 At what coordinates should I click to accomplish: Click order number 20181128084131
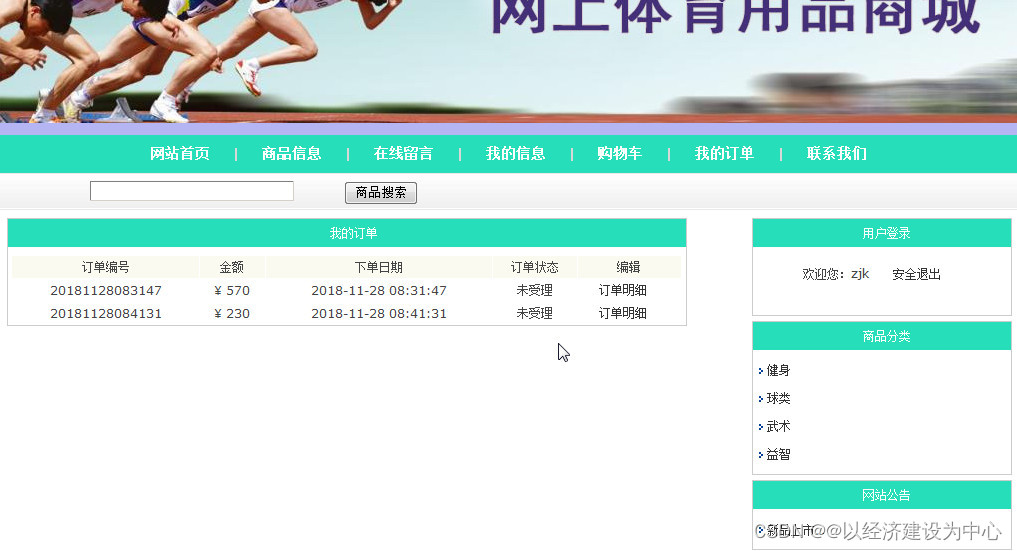[x=106, y=313]
